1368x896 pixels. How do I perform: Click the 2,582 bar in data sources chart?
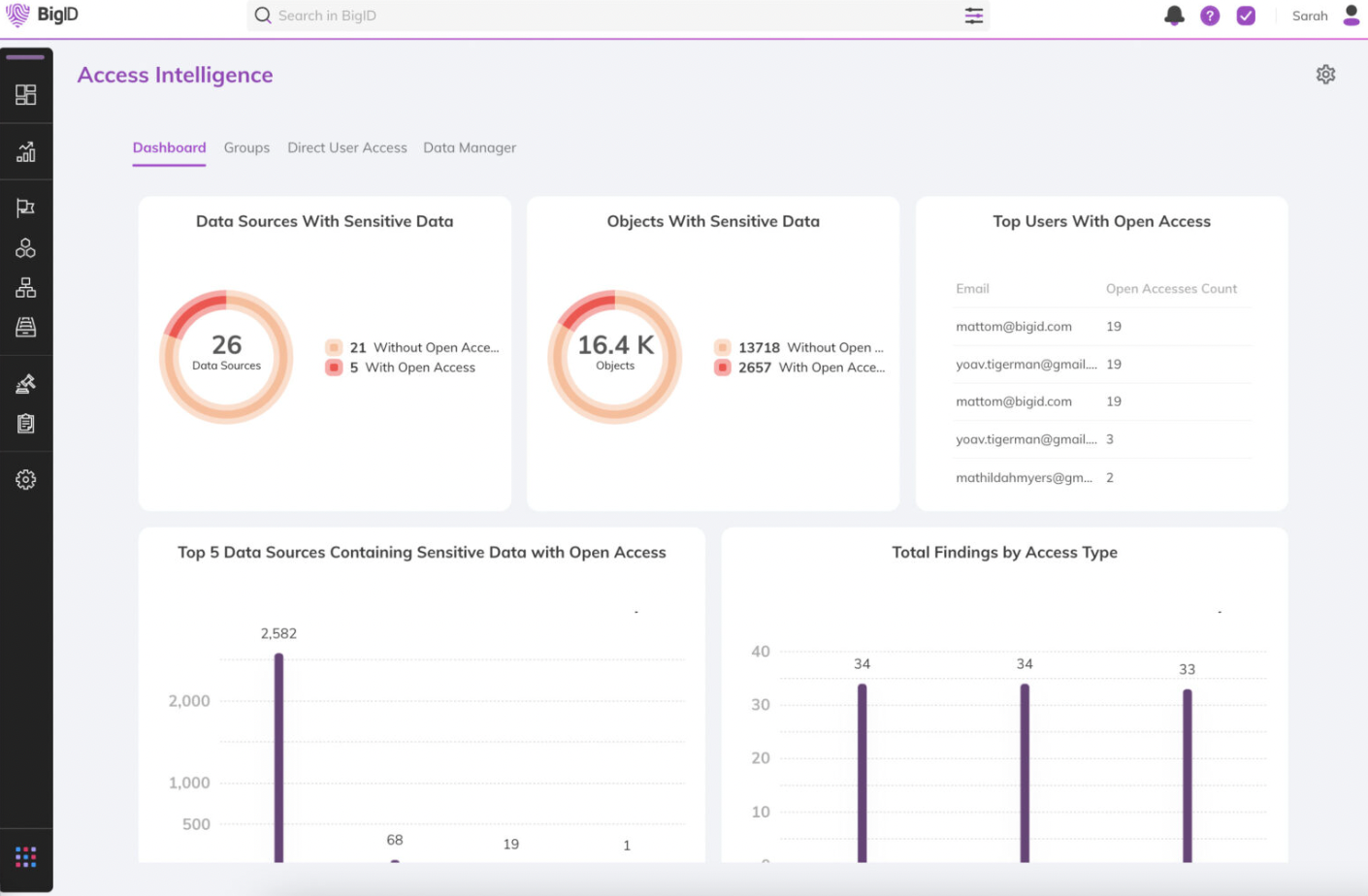point(278,756)
